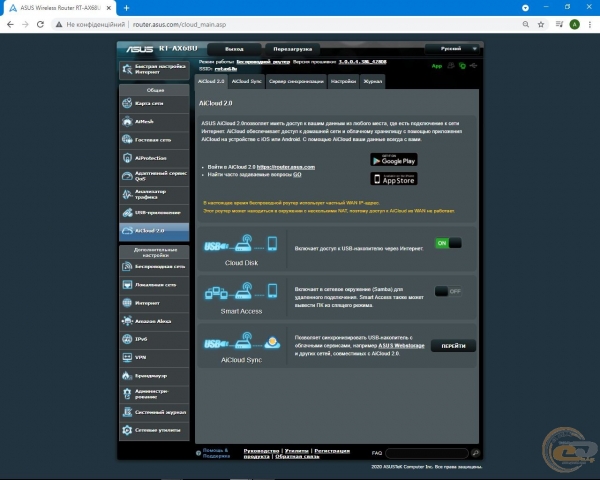This screenshot has width=600, height=480.
Task: Turn off the Cloud Disk ON switch
Action: (x=448, y=243)
